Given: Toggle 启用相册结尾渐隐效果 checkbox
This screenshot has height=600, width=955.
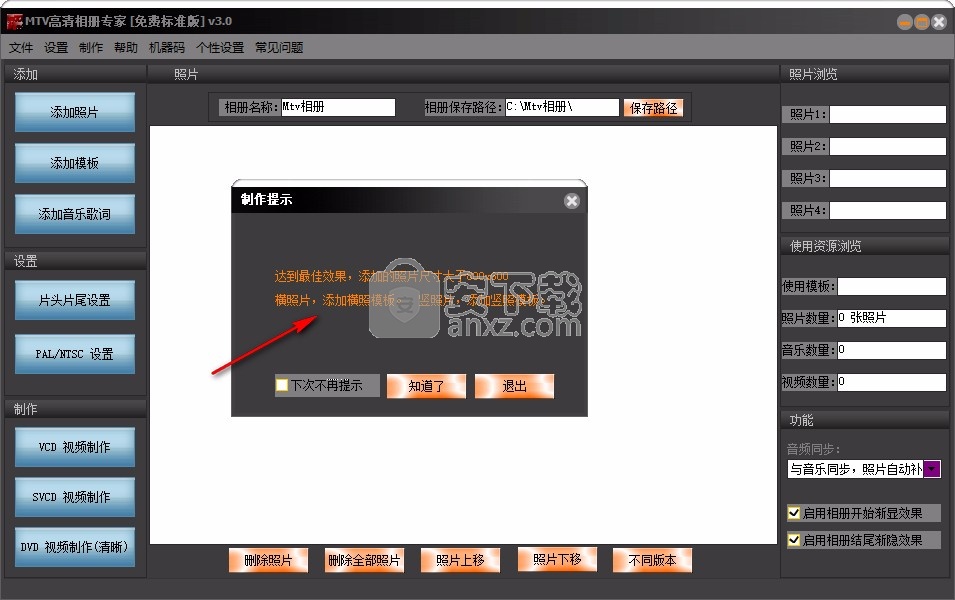Looking at the screenshot, I should (x=794, y=540).
